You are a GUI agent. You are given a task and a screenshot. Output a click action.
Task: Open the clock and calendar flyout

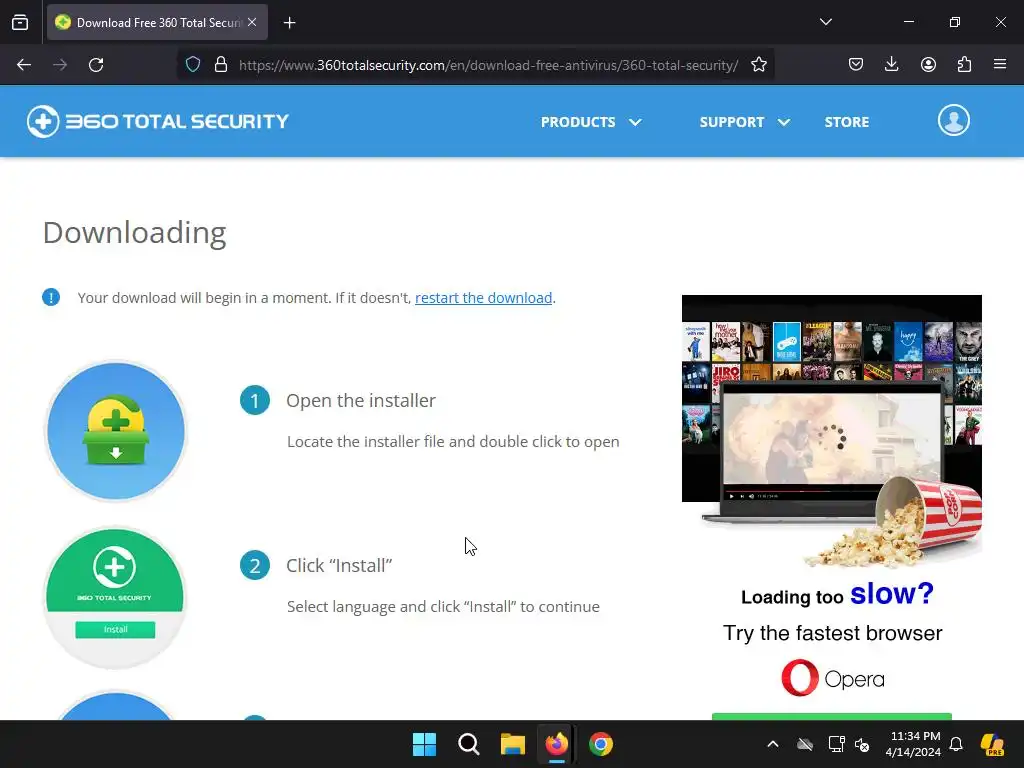(x=913, y=744)
